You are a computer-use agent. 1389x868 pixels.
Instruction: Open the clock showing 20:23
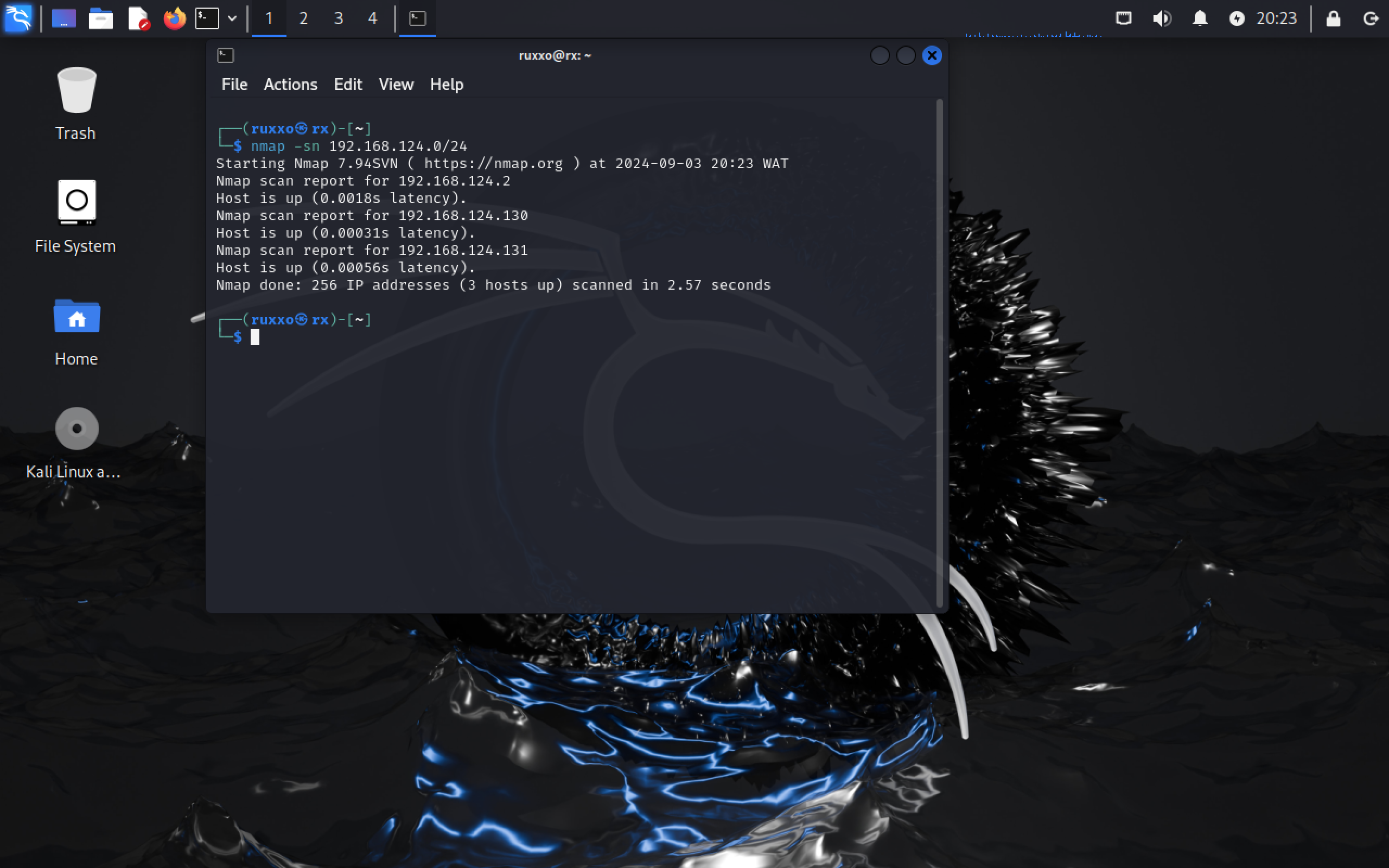tap(1276, 18)
